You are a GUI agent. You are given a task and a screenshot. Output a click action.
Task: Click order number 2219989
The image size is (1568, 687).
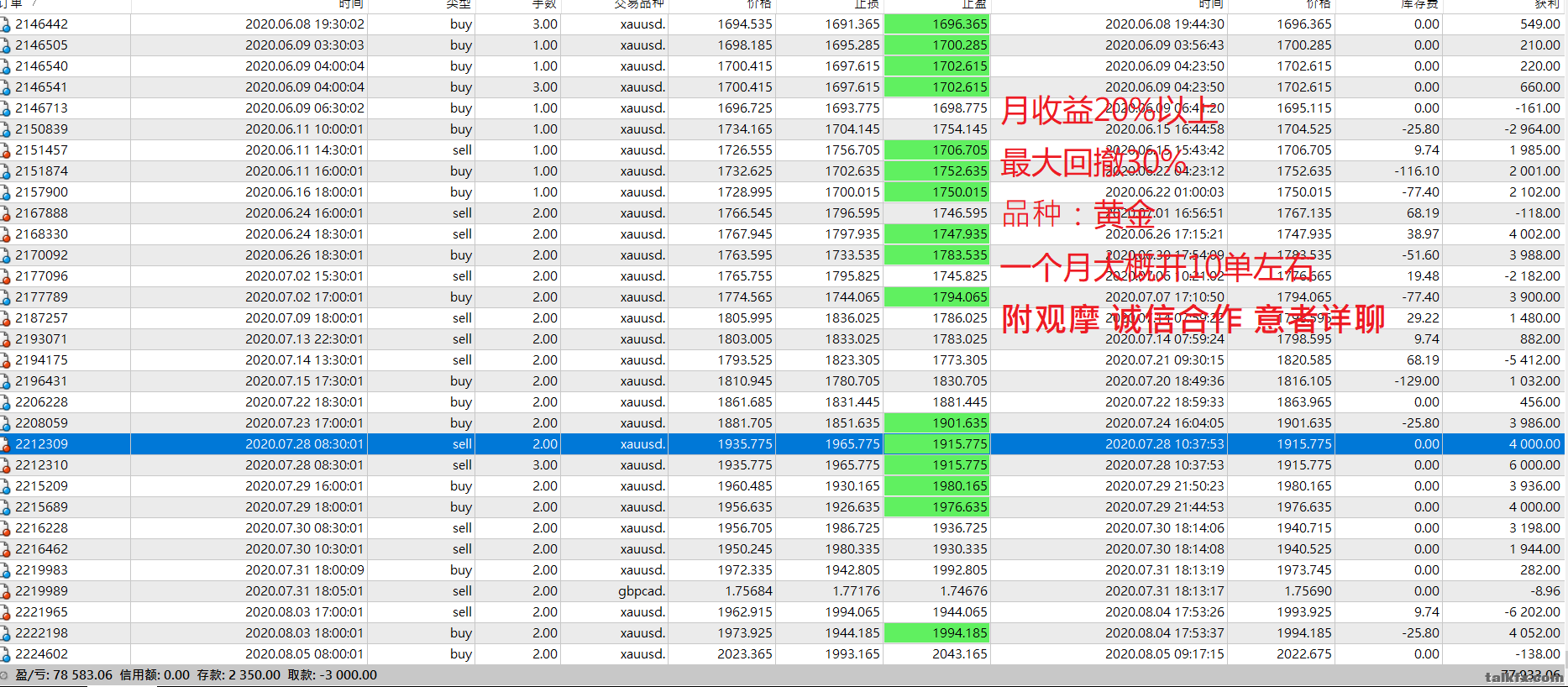point(41,591)
